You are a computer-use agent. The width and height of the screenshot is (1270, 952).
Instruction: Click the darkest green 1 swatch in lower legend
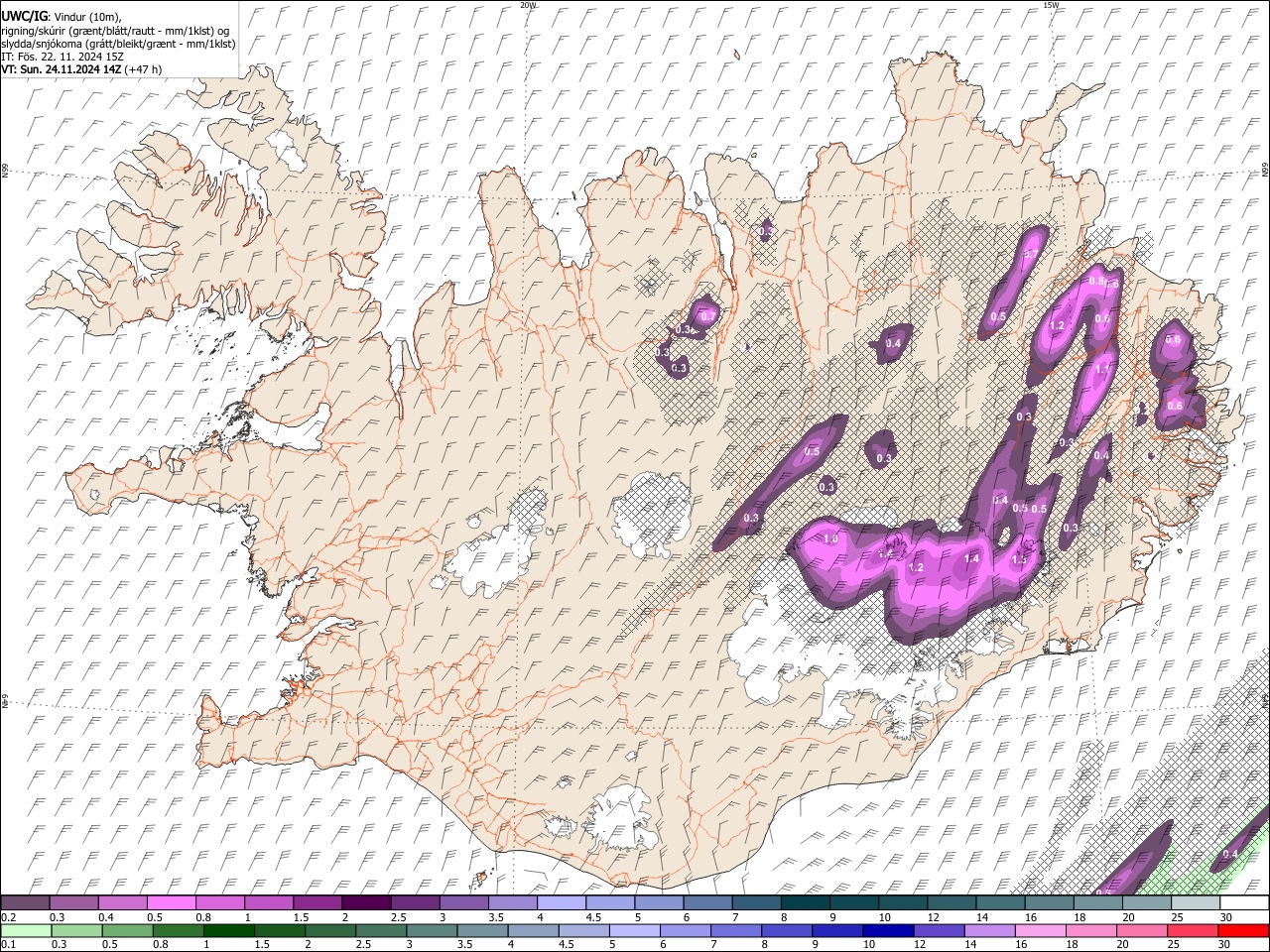(x=228, y=930)
